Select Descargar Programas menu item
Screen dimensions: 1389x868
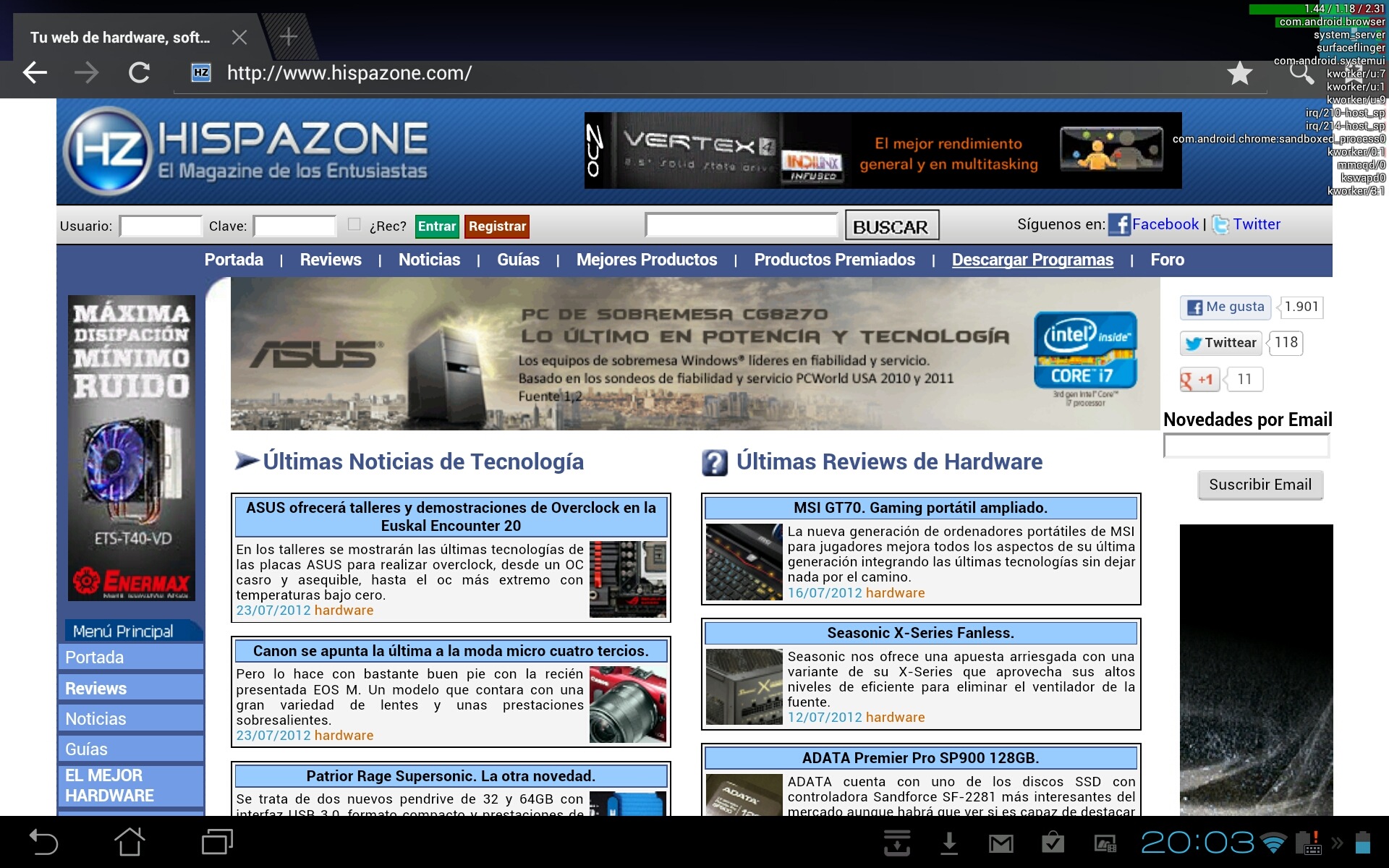tap(1032, 260)
